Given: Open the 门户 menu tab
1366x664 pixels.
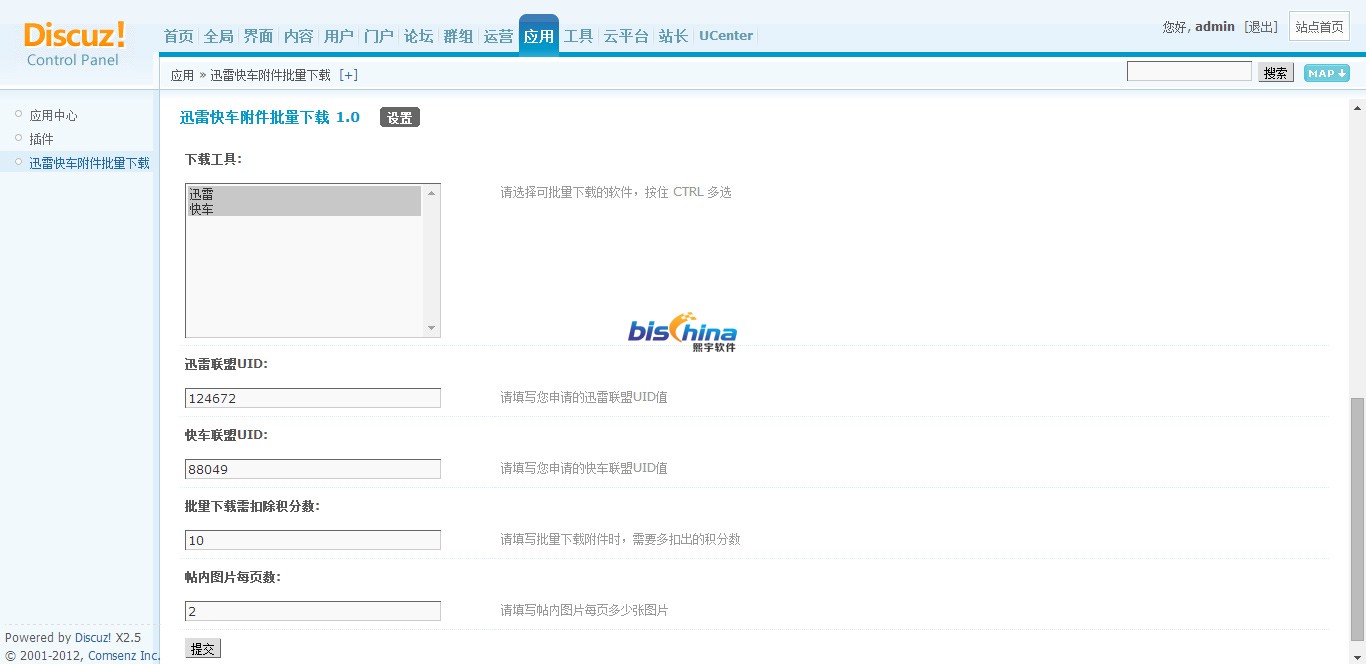Looking at the screenshot, I should pos(379,36).
